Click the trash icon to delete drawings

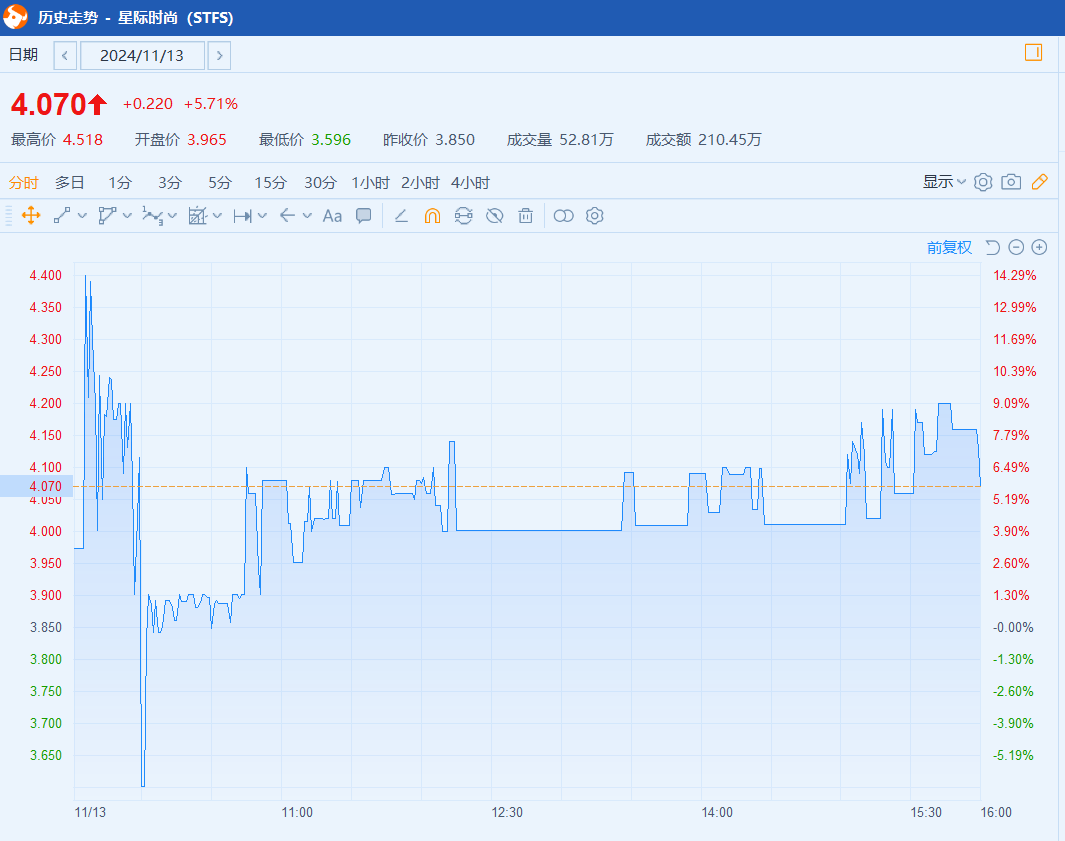[525, 216]
